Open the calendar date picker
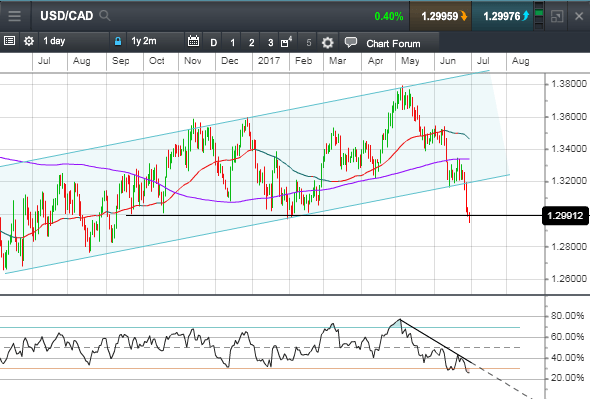Image resolution: width=590 pixels, height=399 pixels. pos(193,41)
